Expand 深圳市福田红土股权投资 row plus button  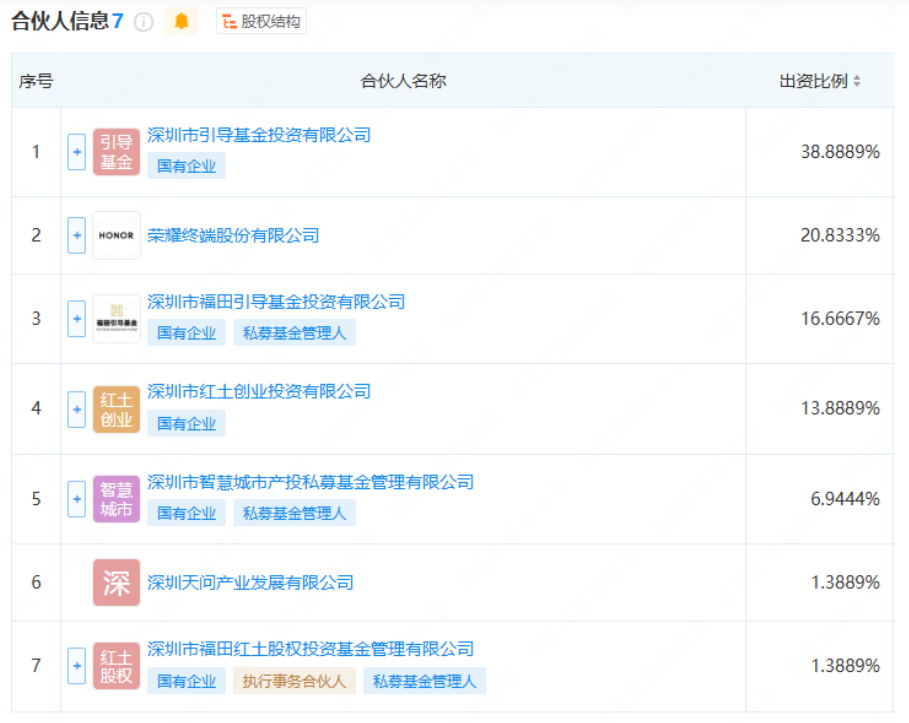77,665
